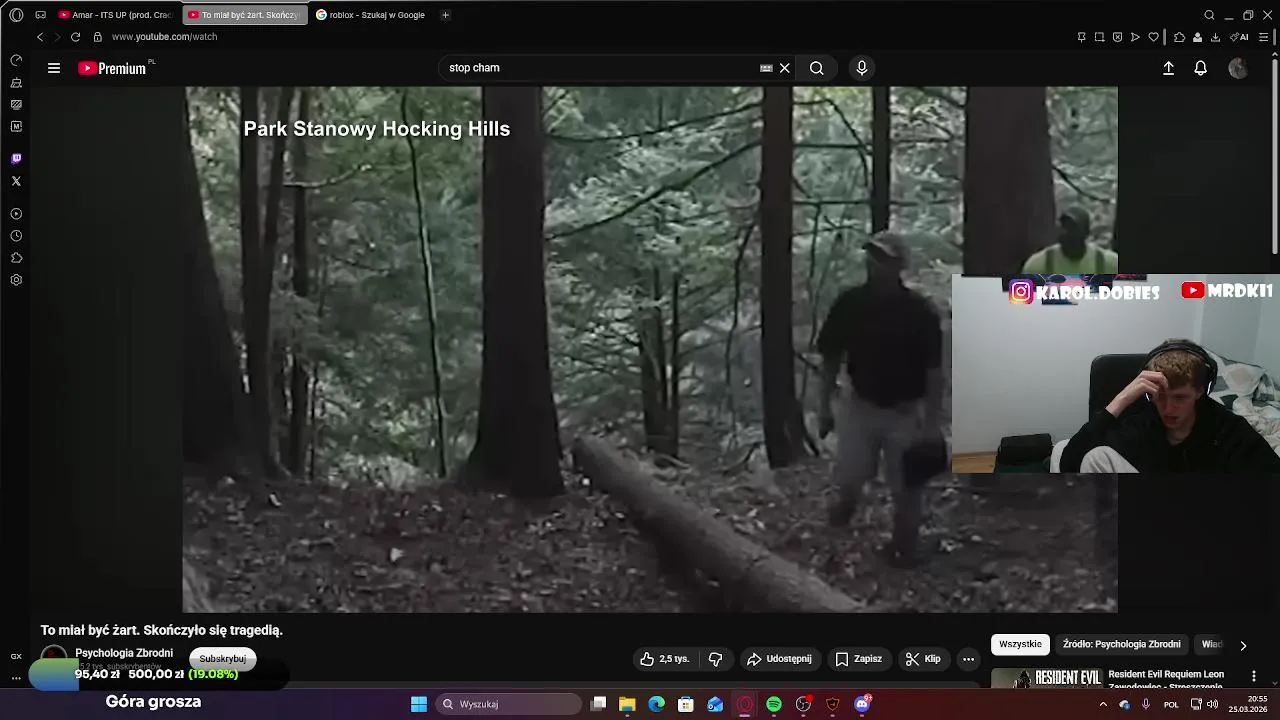The width and height of the screenshot is (1280, 720).
Task: Open File Explorer from the taskbar
Action: click(627, 704)
